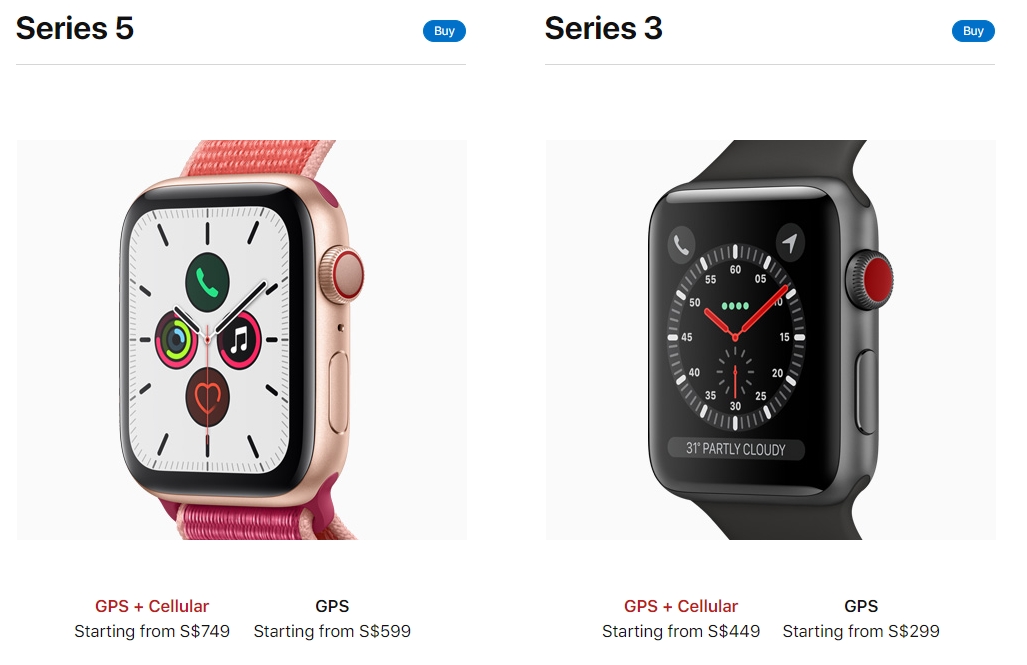This screenshot has height=665, width=1027.
Task: Select Series 5 GPS starting from S$599
Action: click(332, 618)
